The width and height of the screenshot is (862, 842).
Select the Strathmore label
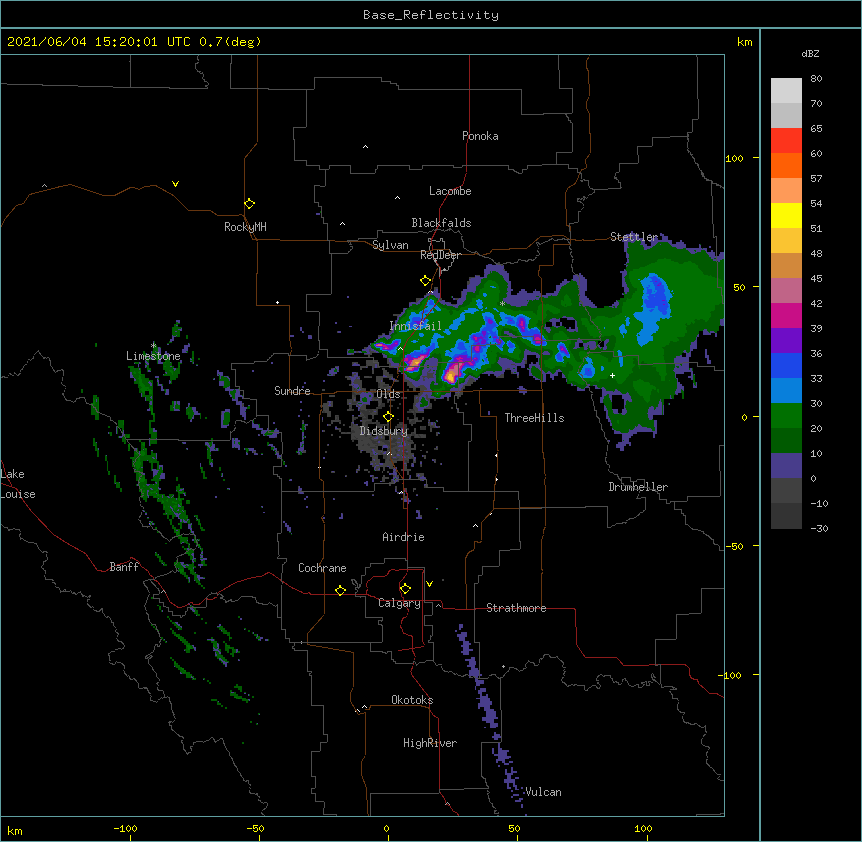tap(516, 608)
